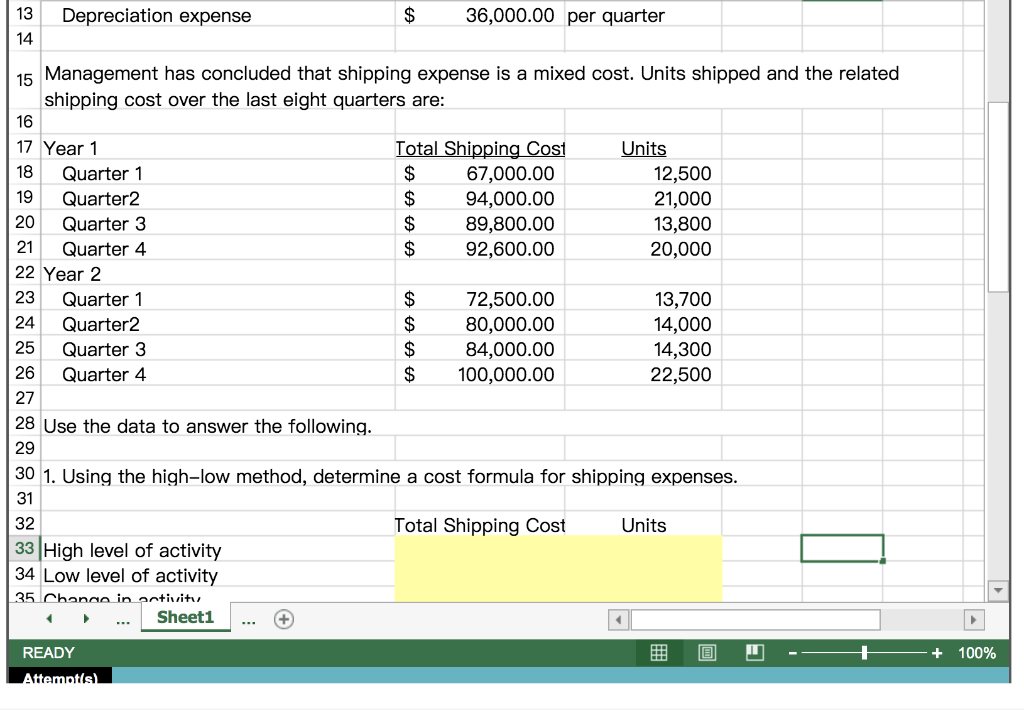
Task: Add a new worksheet with the plus button
Action: pyautogui.click(x=283, y=619)
